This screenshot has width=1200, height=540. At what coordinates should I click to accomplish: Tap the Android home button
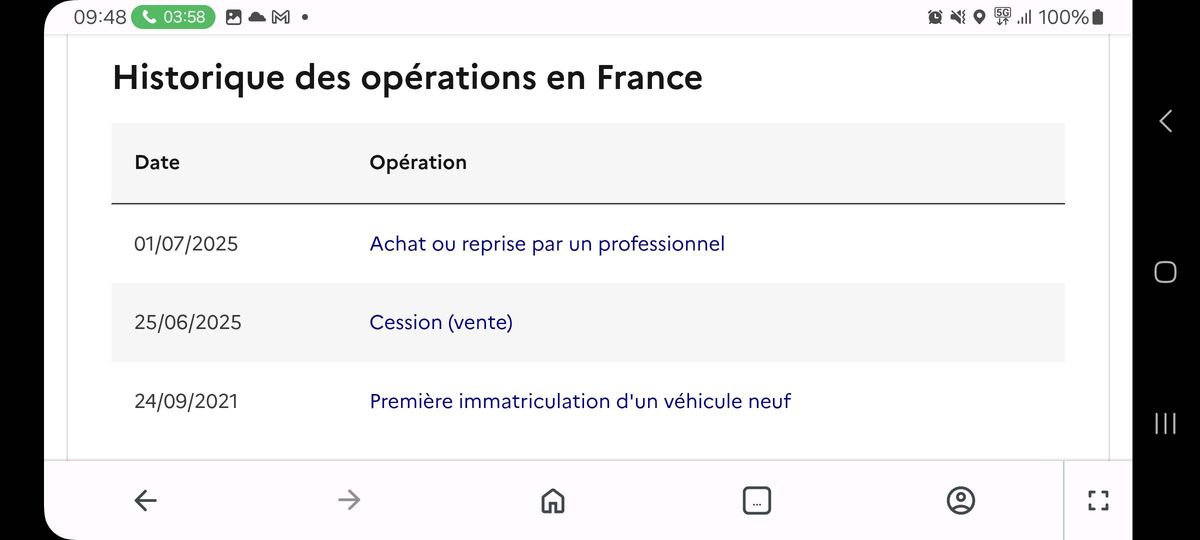pos(1165,272)
